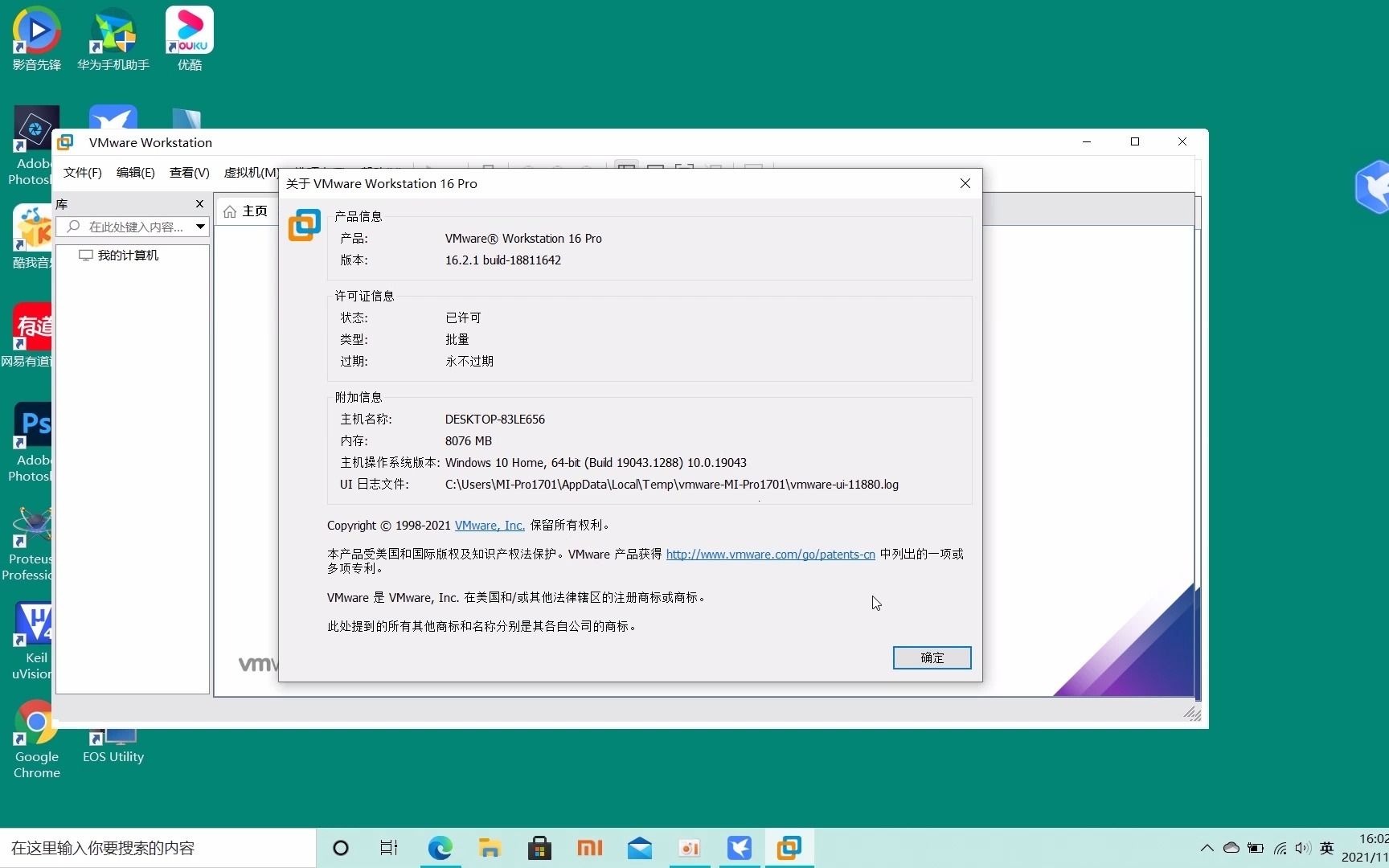Open File Explorer from the taskbar
Viewport: 1389px width, 868px height.
pyautogui.click(x=490, y=848)
